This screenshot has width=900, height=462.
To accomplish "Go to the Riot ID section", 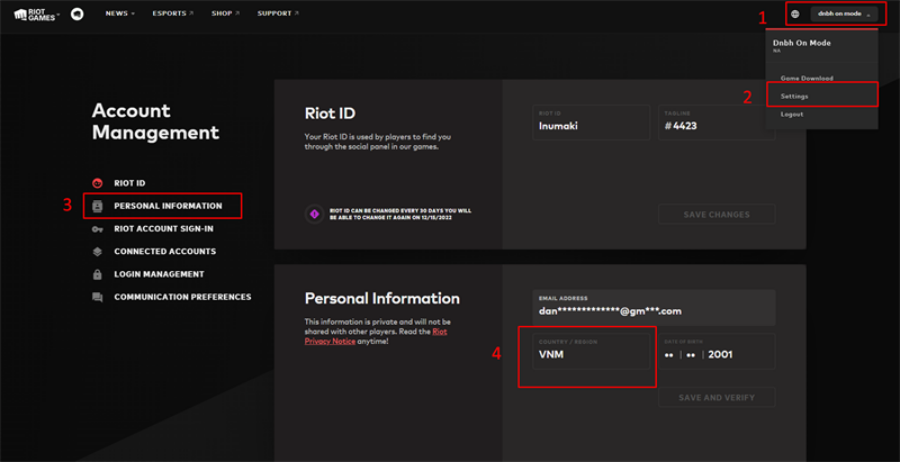I will pyautogui.click(x=129, y=183).
